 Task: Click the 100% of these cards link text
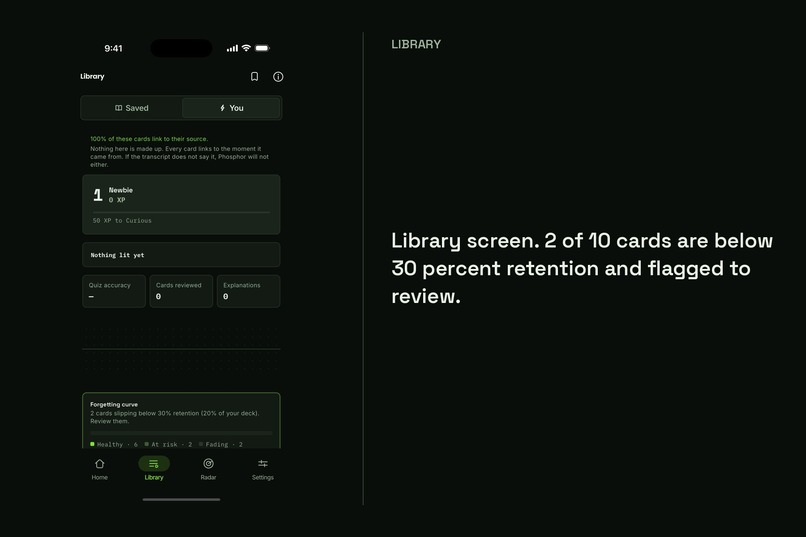[149, 139]
